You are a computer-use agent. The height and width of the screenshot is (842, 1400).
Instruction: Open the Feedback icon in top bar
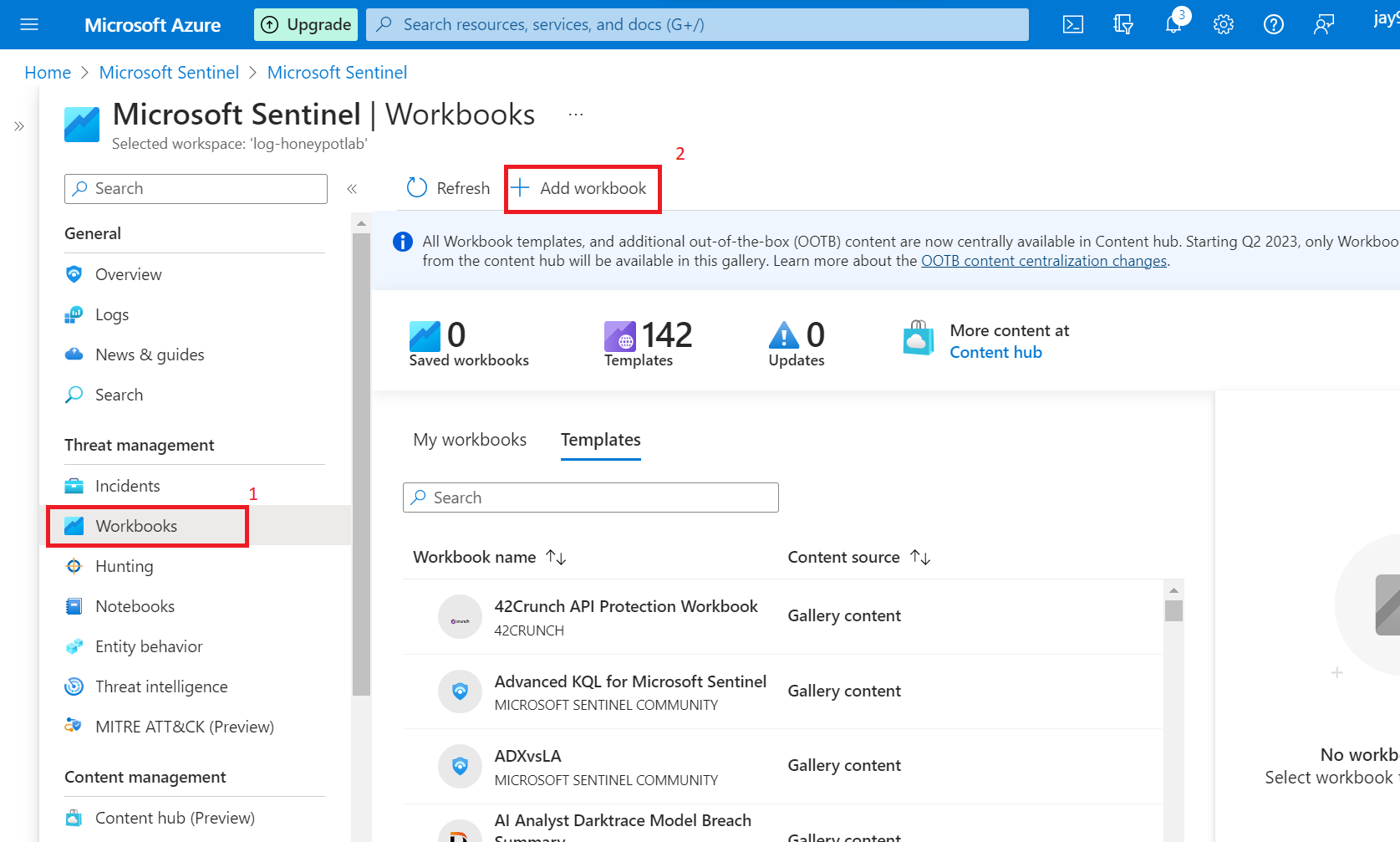[1324, 24]
